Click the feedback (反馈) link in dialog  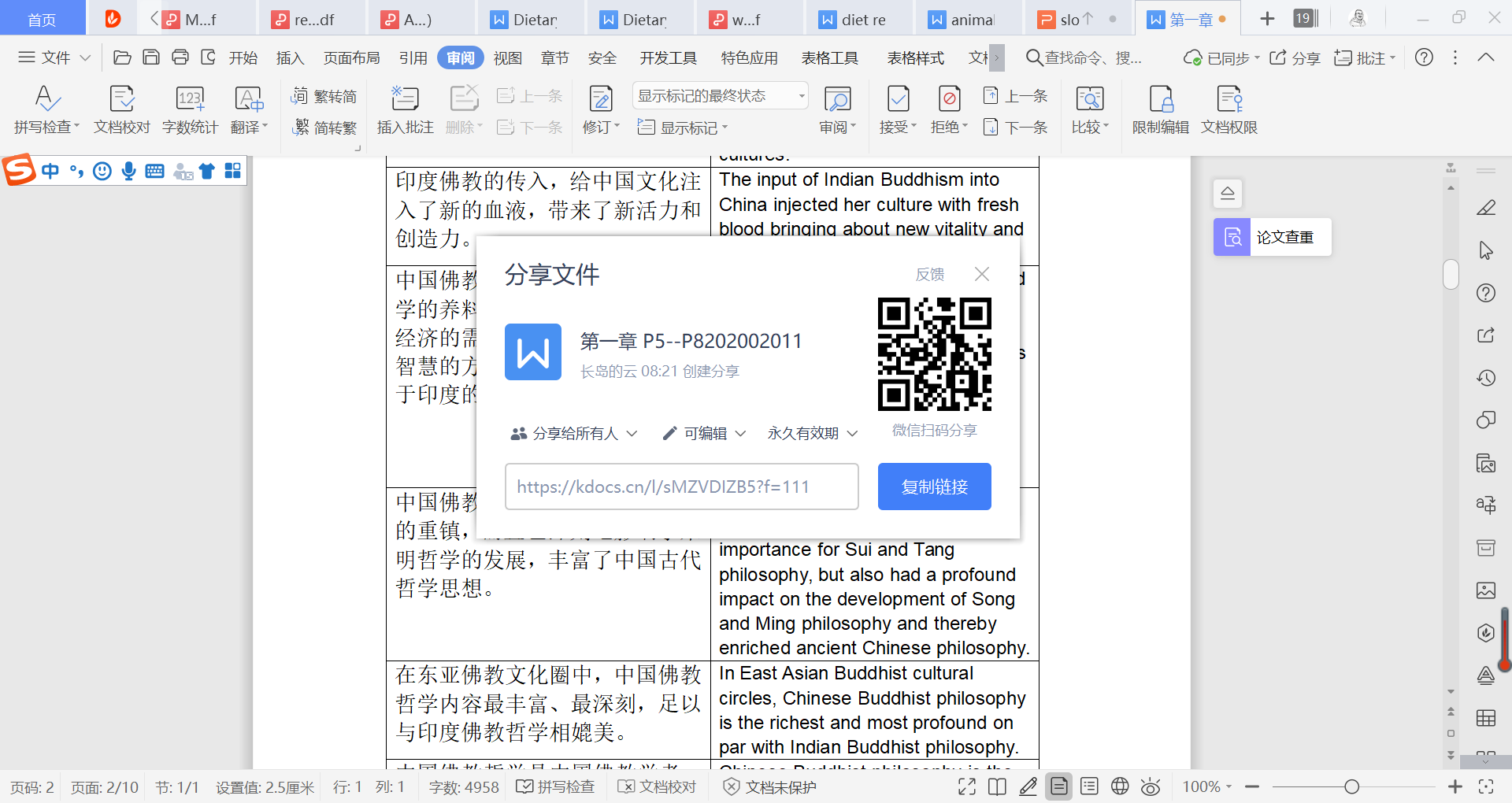[929, 275]
